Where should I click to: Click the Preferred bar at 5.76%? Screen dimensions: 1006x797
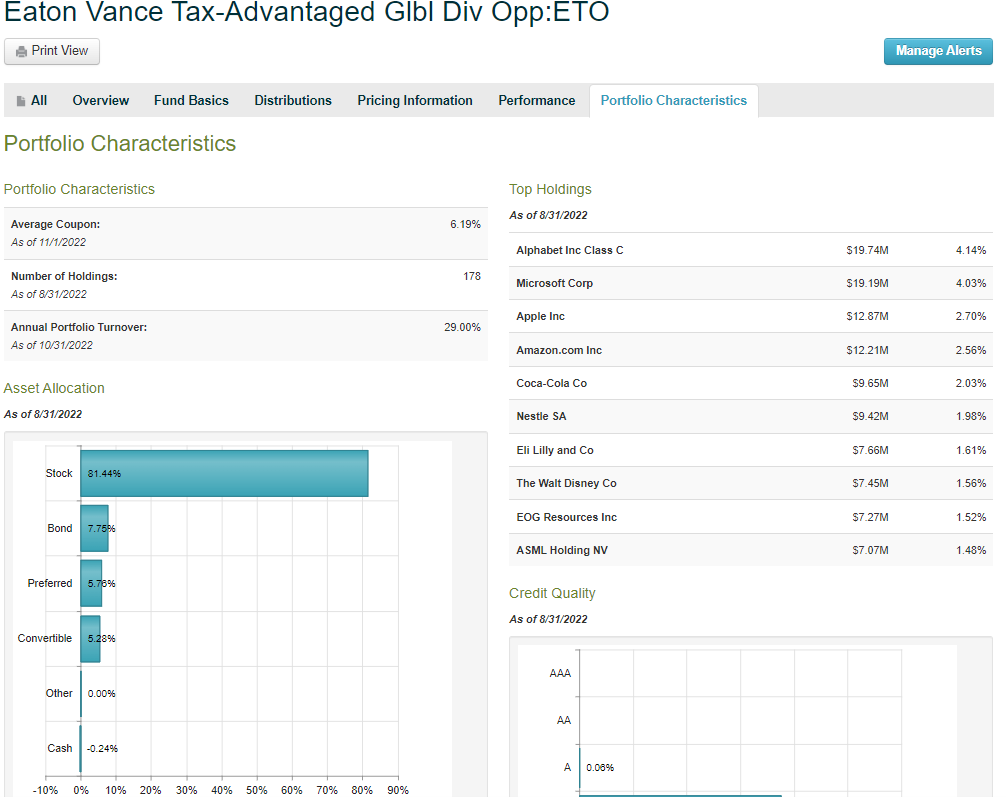pos(91,583)
